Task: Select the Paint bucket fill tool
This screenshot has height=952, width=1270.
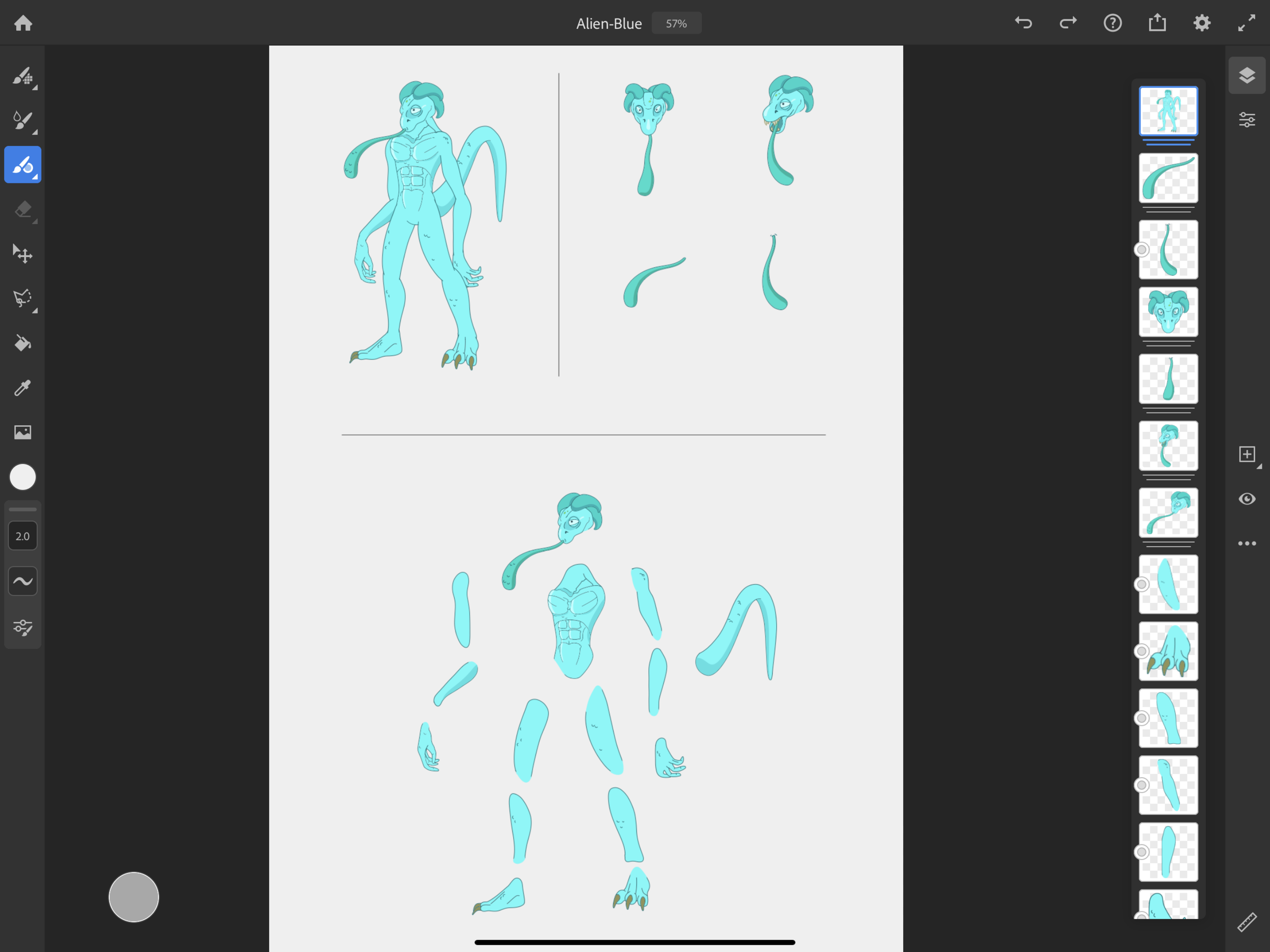Action: click(x=22, y=343)
